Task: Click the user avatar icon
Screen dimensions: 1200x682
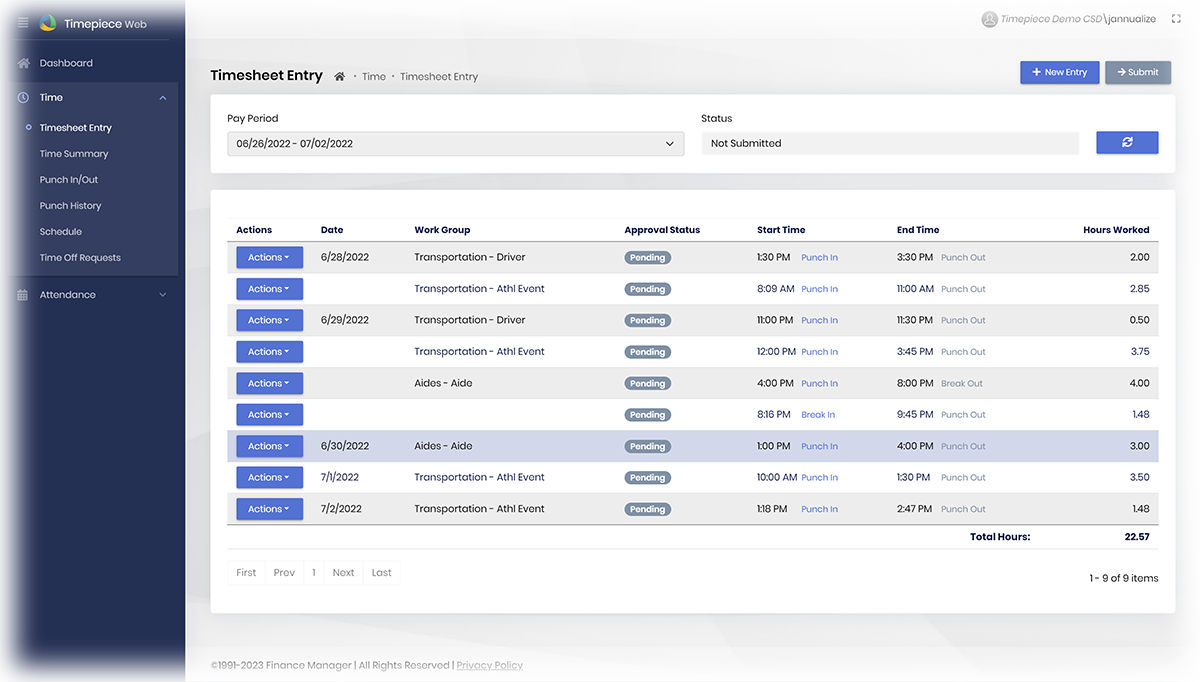Action: [x=989, y=19]
